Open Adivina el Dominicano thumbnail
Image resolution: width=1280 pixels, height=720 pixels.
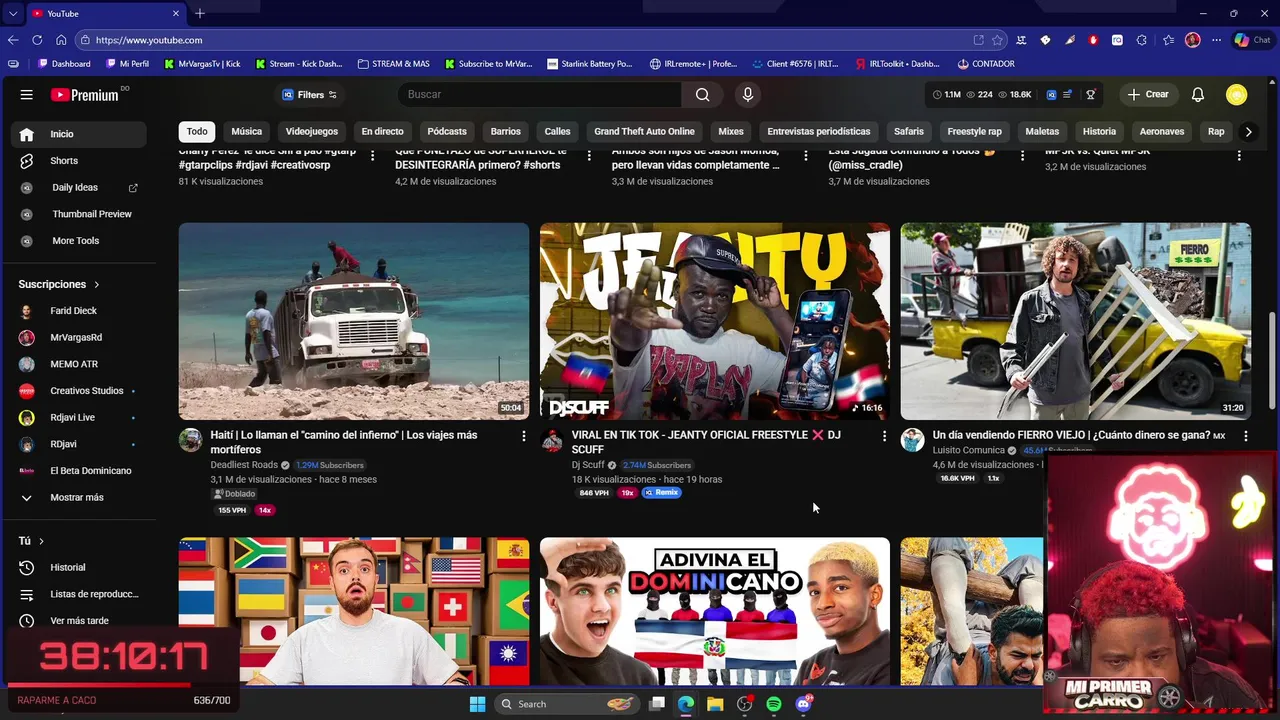pos(715,611)
